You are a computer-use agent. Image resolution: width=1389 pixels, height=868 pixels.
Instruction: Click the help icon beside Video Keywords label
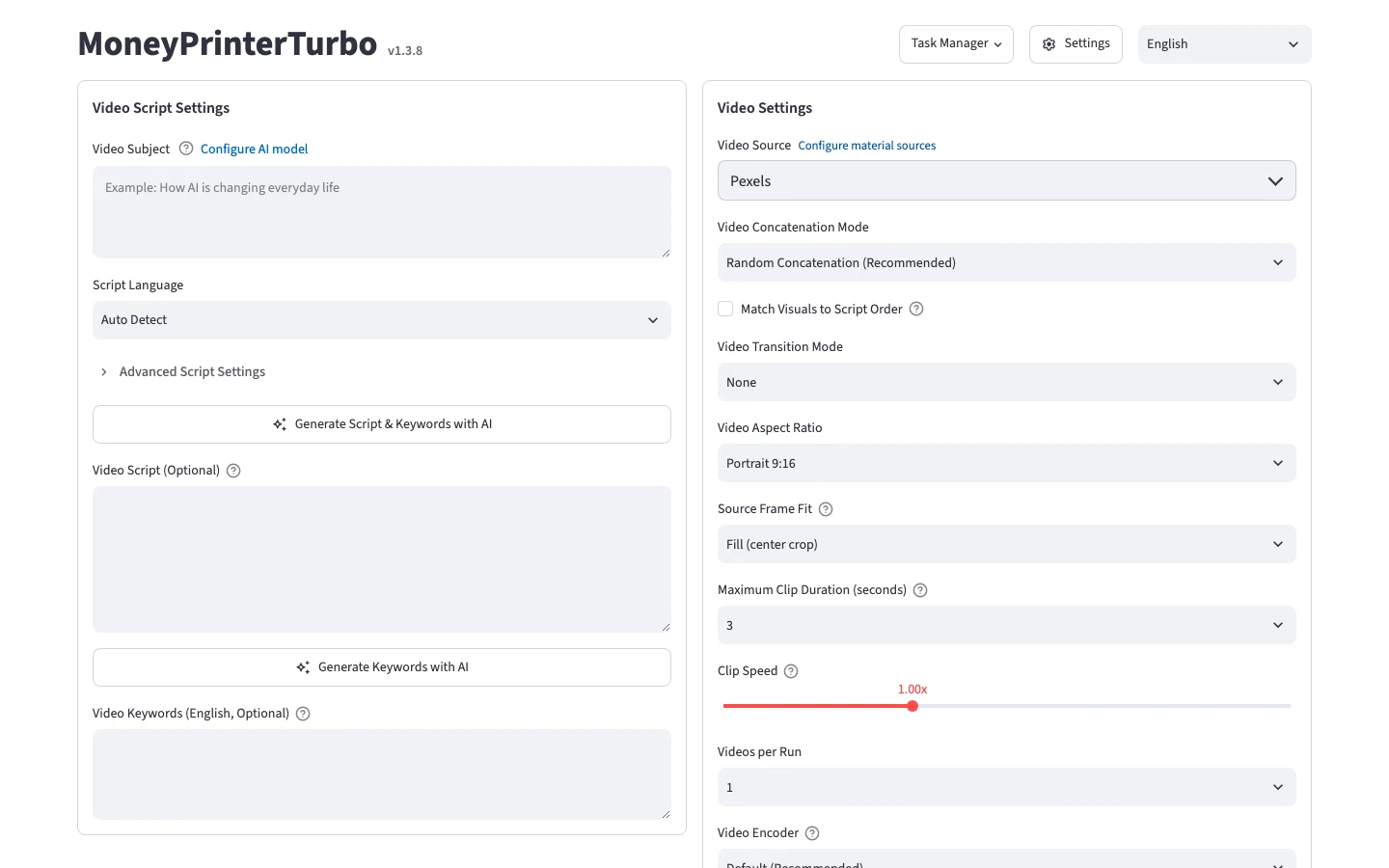(x=303, y=714)
